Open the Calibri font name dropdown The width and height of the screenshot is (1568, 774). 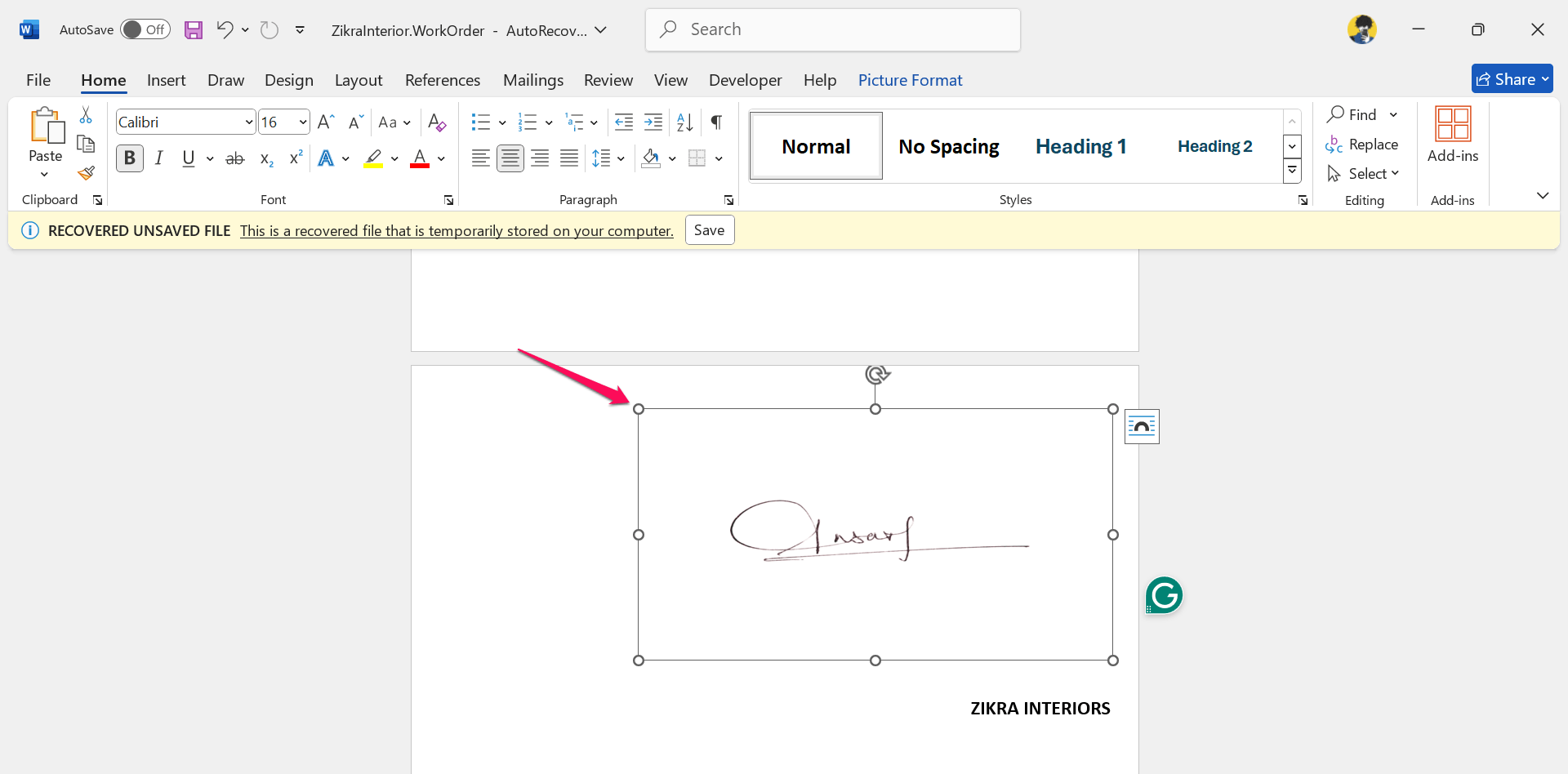click(x=249, y=122)
